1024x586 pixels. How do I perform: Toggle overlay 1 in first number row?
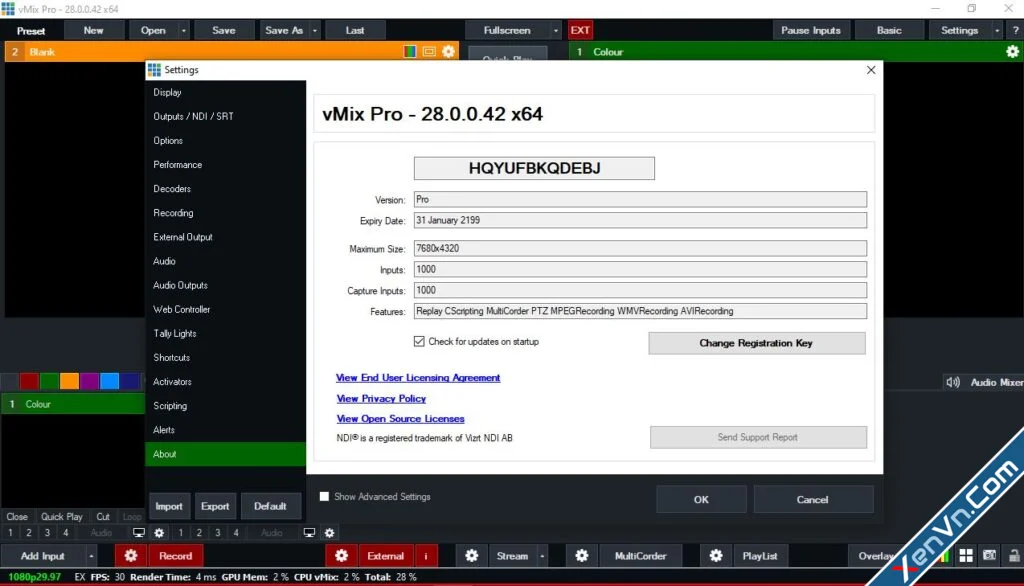click(x=10, y=533)
